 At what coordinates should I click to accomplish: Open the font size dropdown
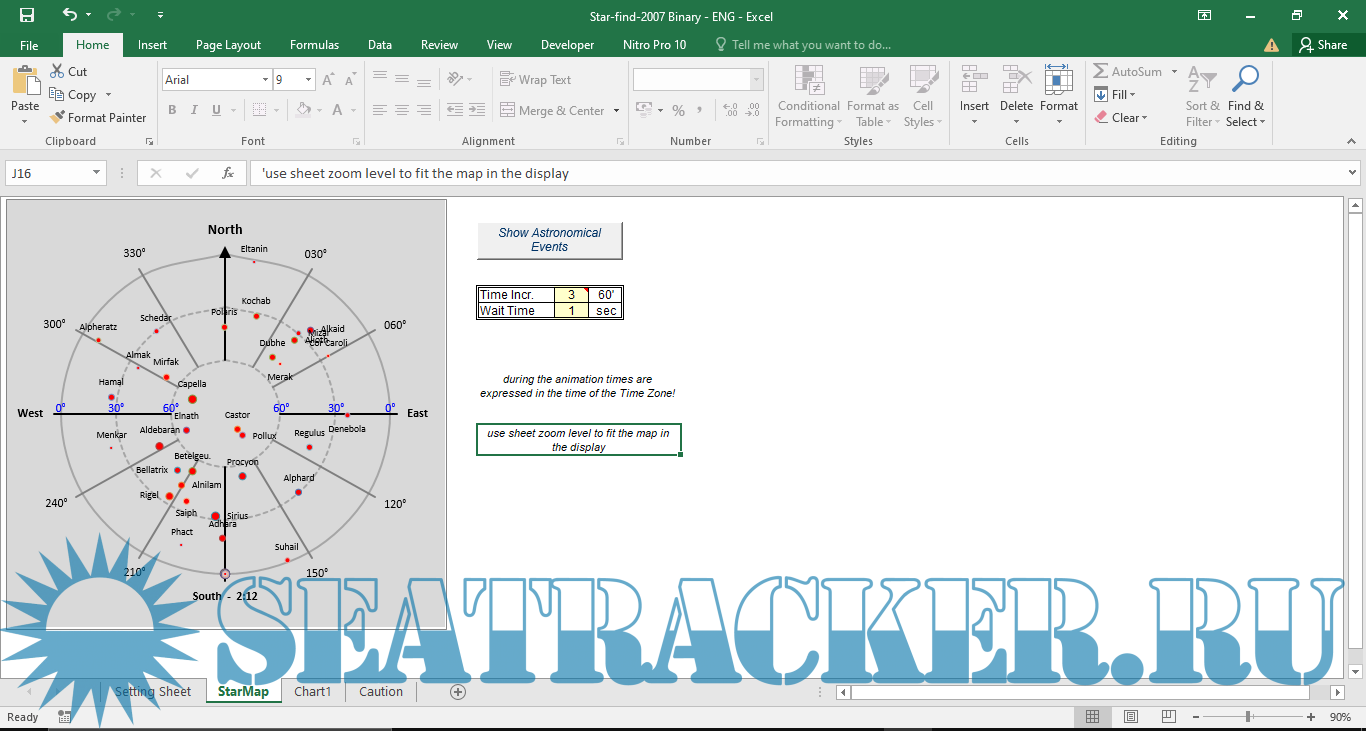tap(309, 80)
